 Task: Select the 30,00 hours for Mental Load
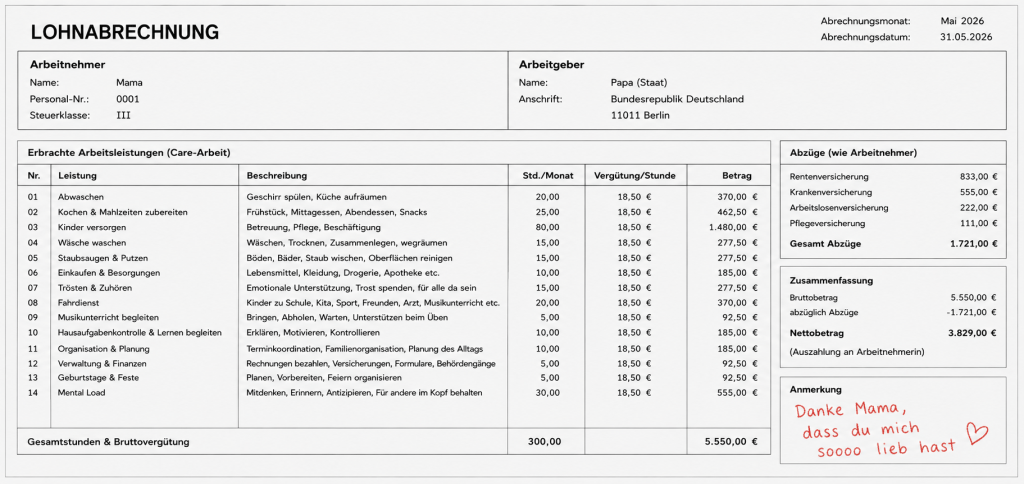547,393
